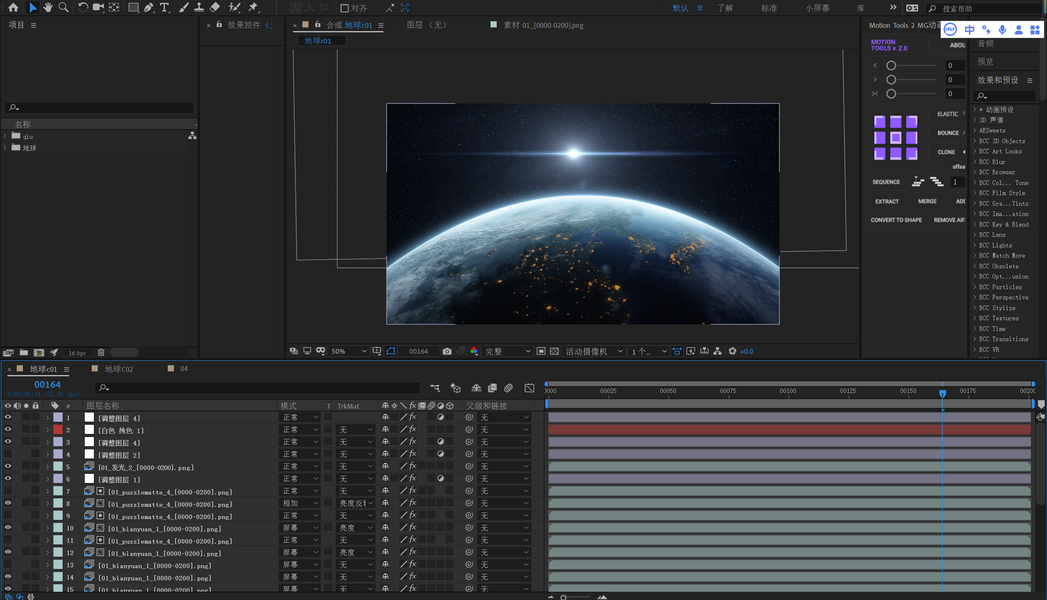
Task: Click CONVERT TO SHAPE button
Action: (x=896, y=220)
